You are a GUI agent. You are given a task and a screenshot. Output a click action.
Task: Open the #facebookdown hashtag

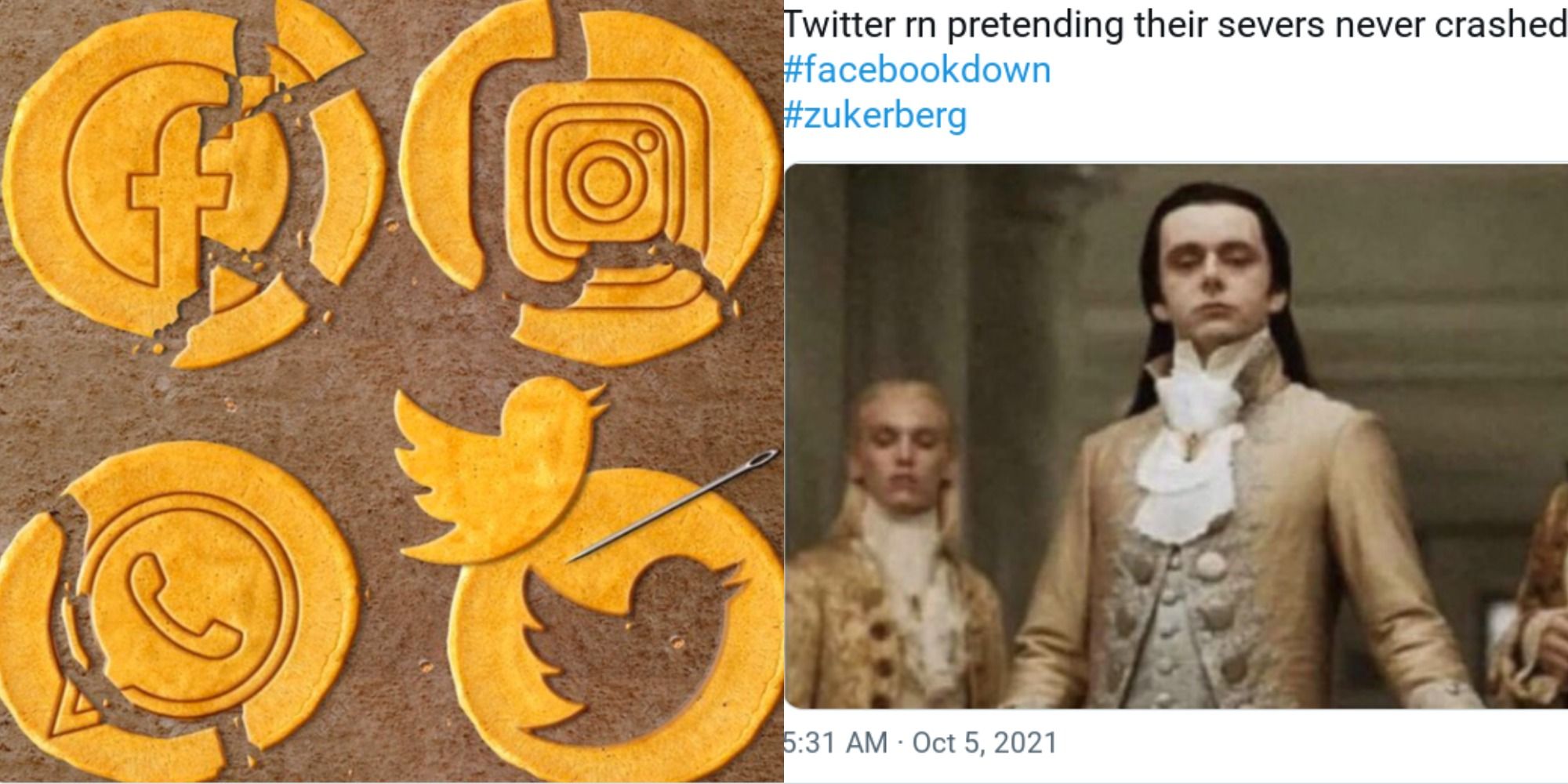(x=917, y=71)
